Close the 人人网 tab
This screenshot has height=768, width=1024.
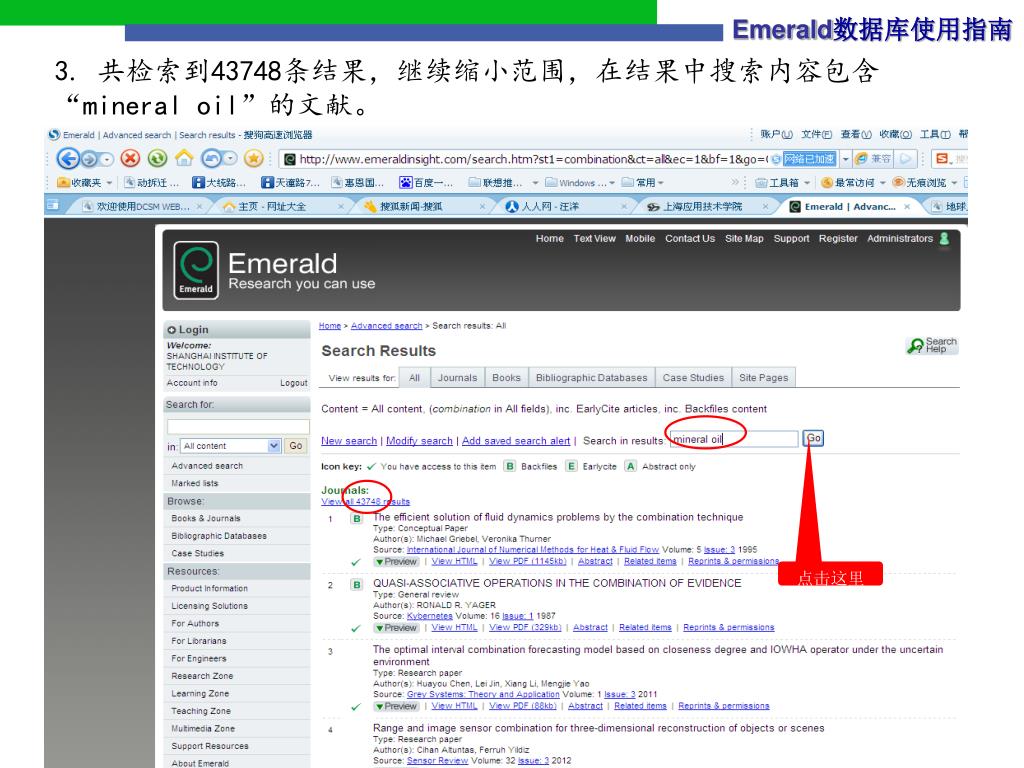coord(624,206)
